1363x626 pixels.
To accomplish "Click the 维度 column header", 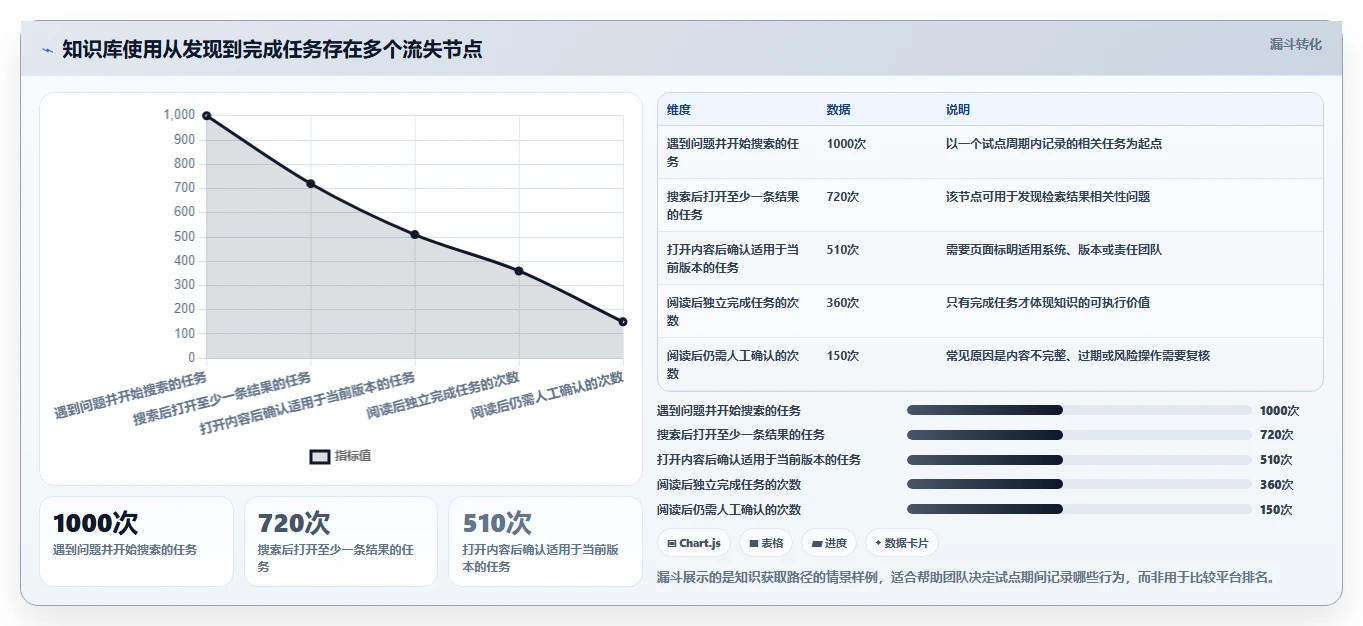I will coord(679,110).
